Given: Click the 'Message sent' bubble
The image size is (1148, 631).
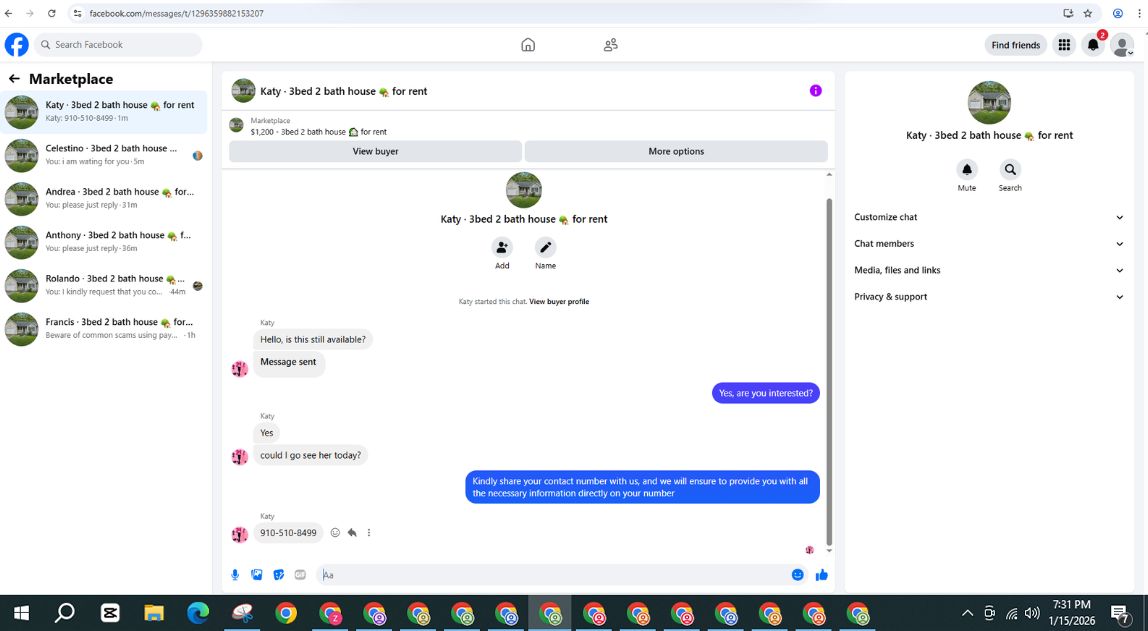Looking at the screenshot, I should coord(288,362).
